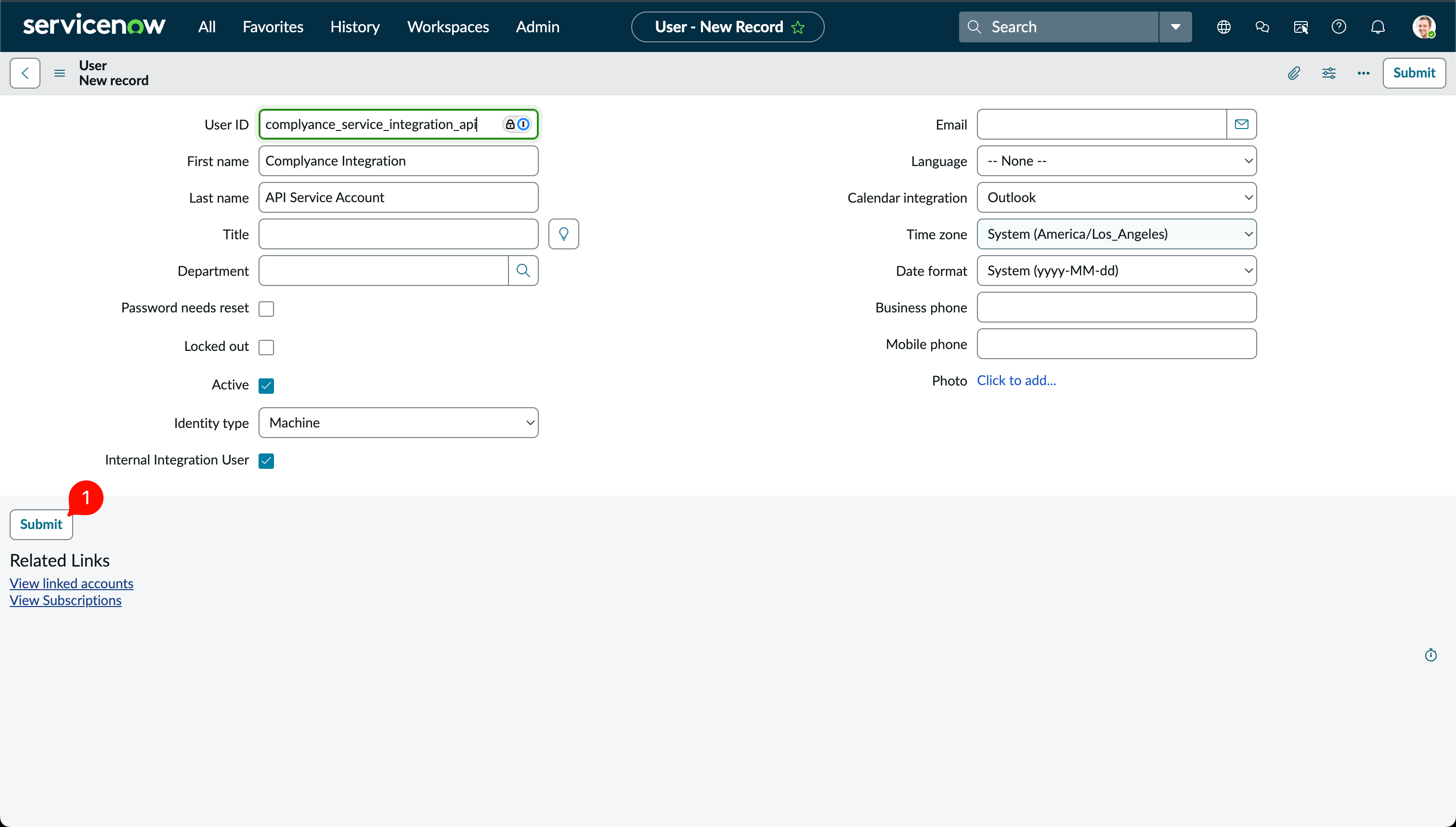Click the View linked accounts link
The height and width of the screenshot is (827, 1456).
tap(72, 583)
